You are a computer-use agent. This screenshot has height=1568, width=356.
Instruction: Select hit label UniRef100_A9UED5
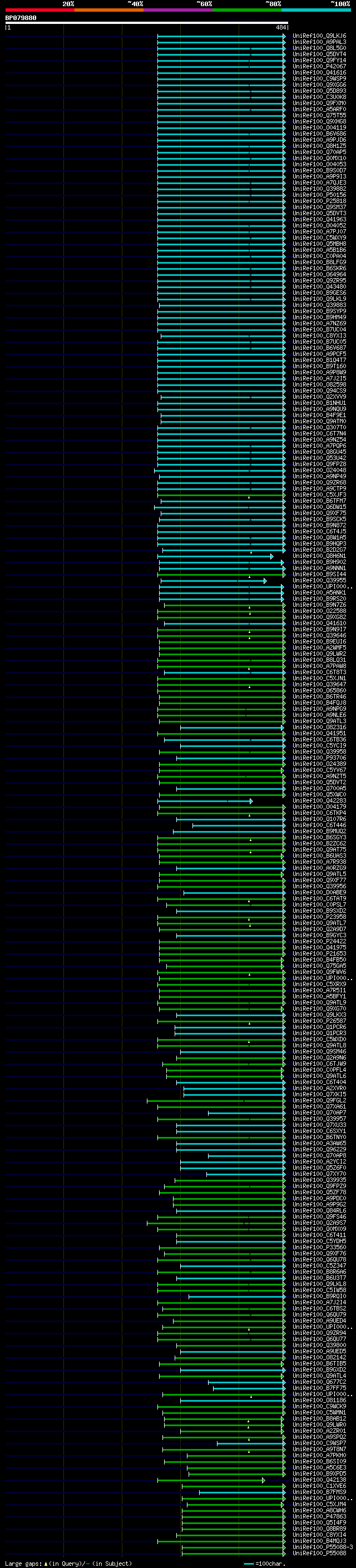(319, 1351)
